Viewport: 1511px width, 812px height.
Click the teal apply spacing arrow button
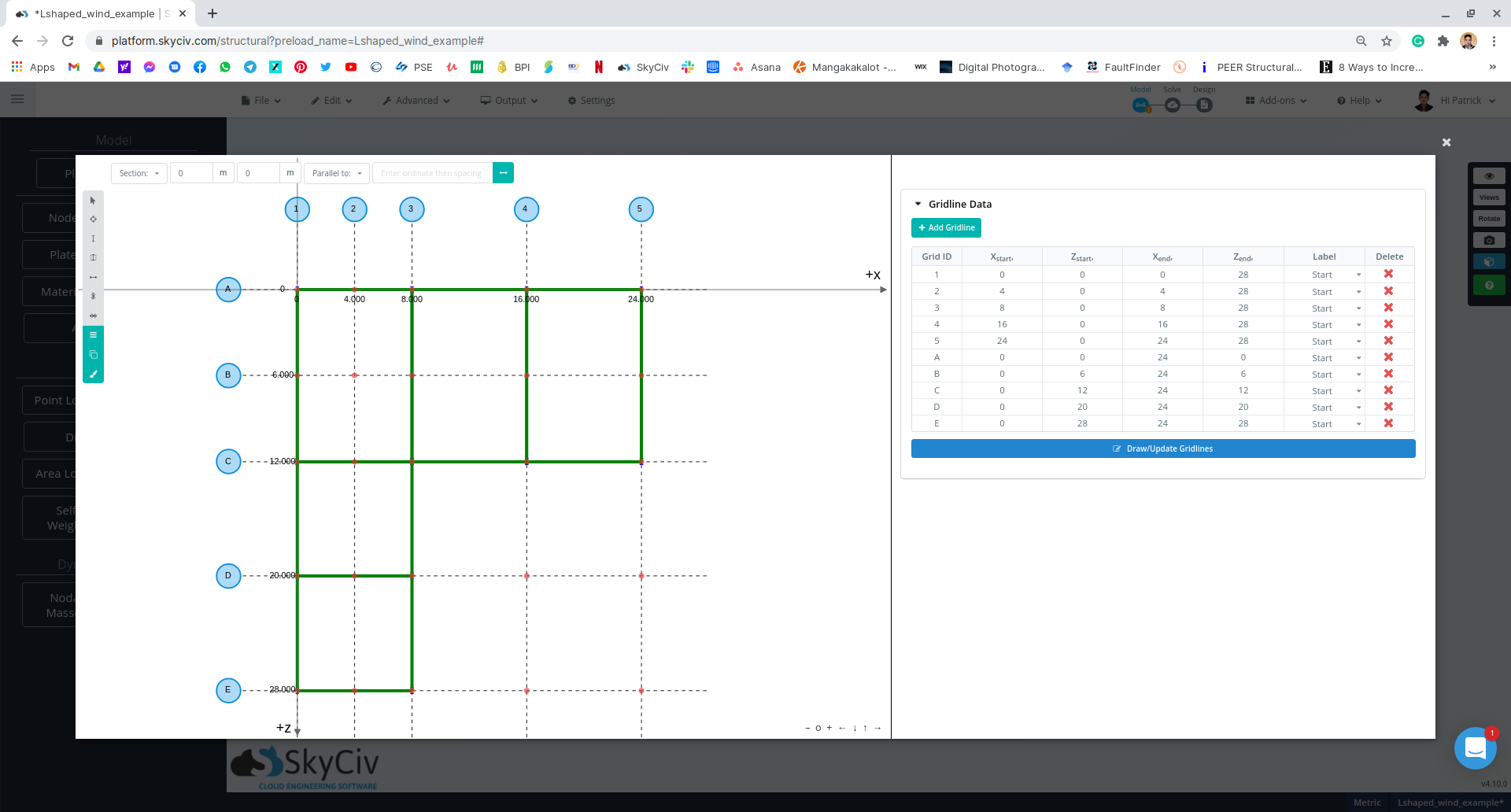pos(503,173)
